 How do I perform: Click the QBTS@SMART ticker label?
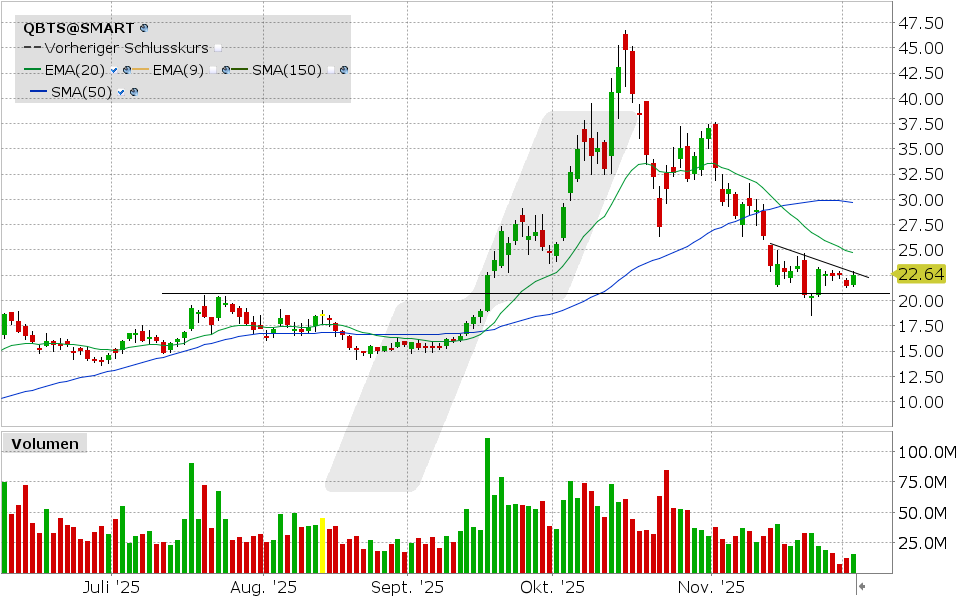tap(78, 28)
